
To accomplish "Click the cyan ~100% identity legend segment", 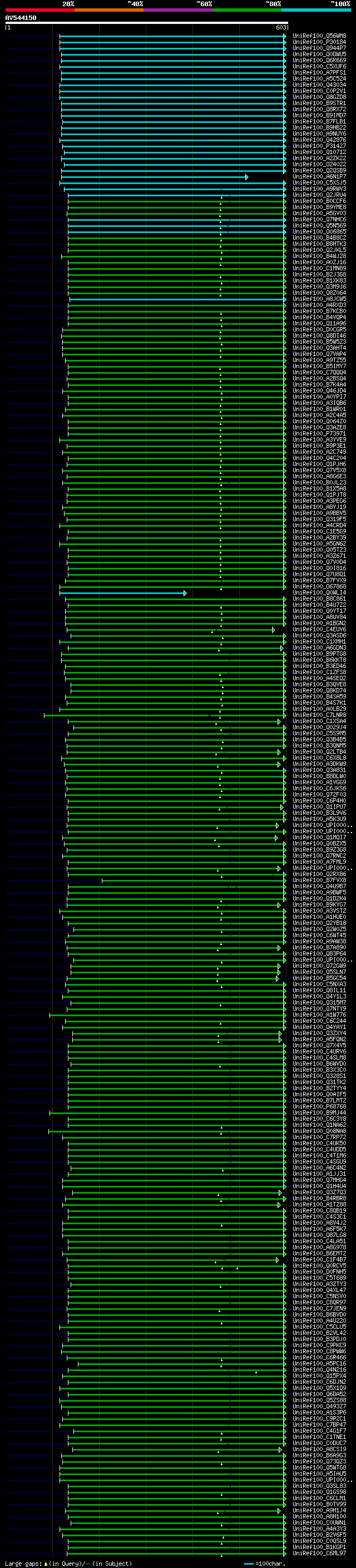I will 316,10.
